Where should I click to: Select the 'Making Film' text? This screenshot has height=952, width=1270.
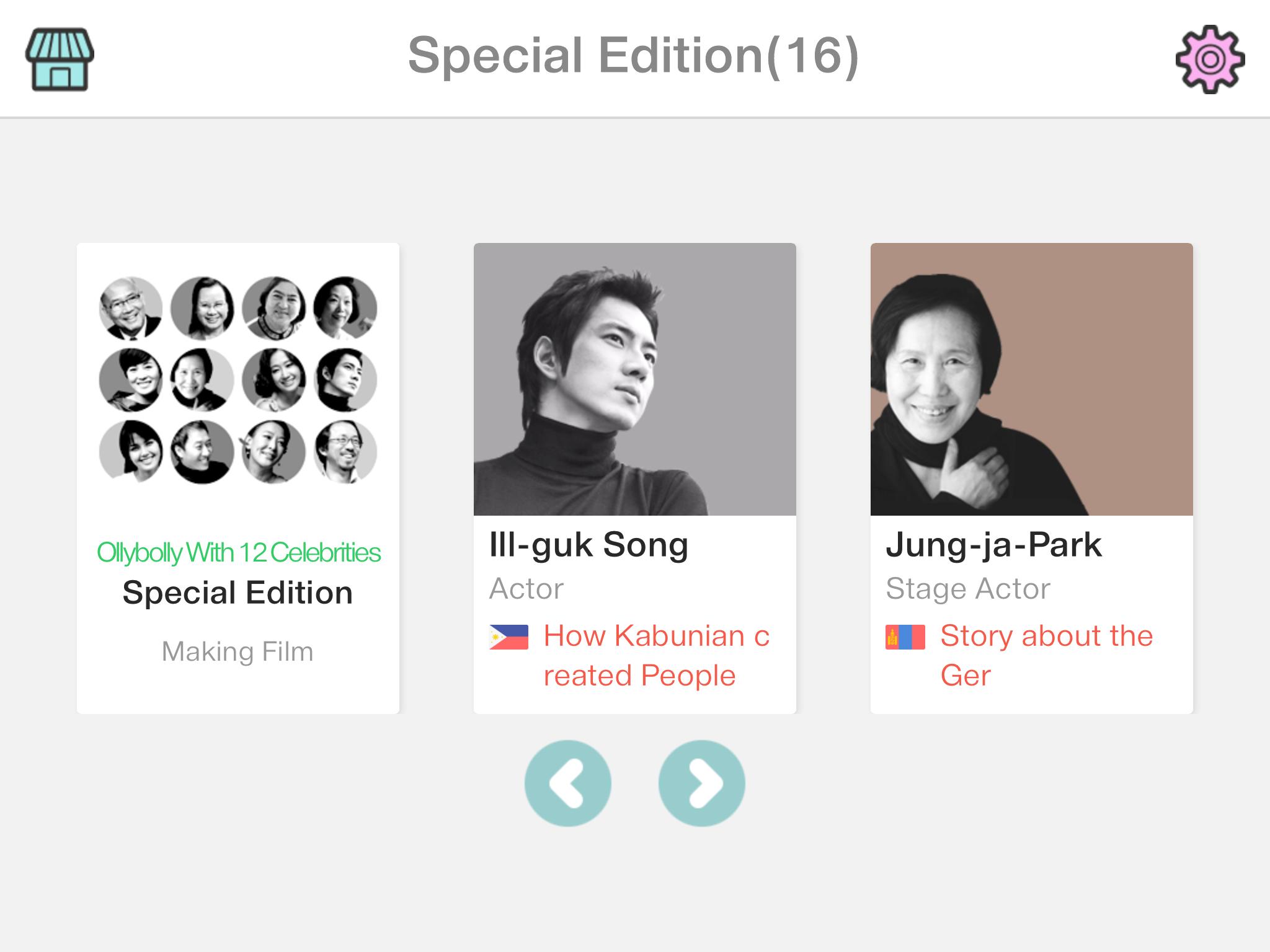tap(238, 651)
